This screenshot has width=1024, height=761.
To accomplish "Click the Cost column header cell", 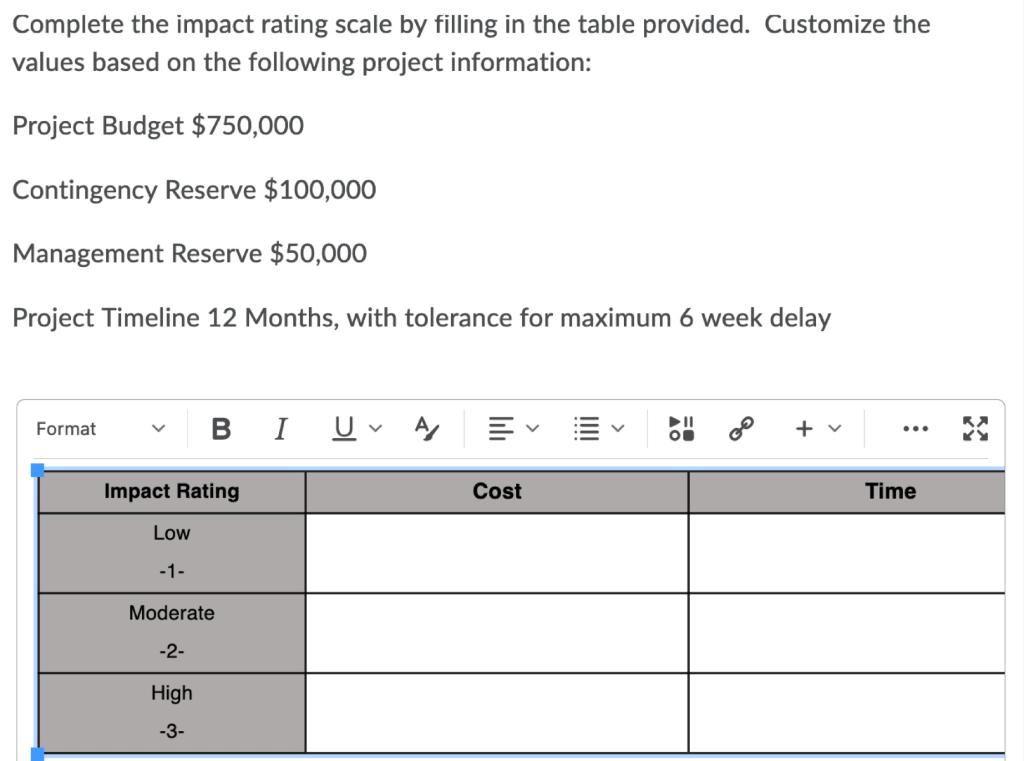I will click(x=496, y=491).
